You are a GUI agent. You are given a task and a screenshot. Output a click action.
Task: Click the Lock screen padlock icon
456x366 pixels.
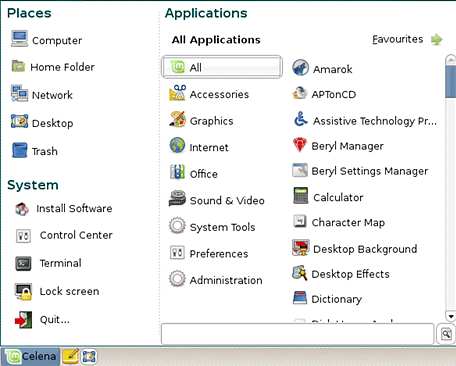pos(23,292)
